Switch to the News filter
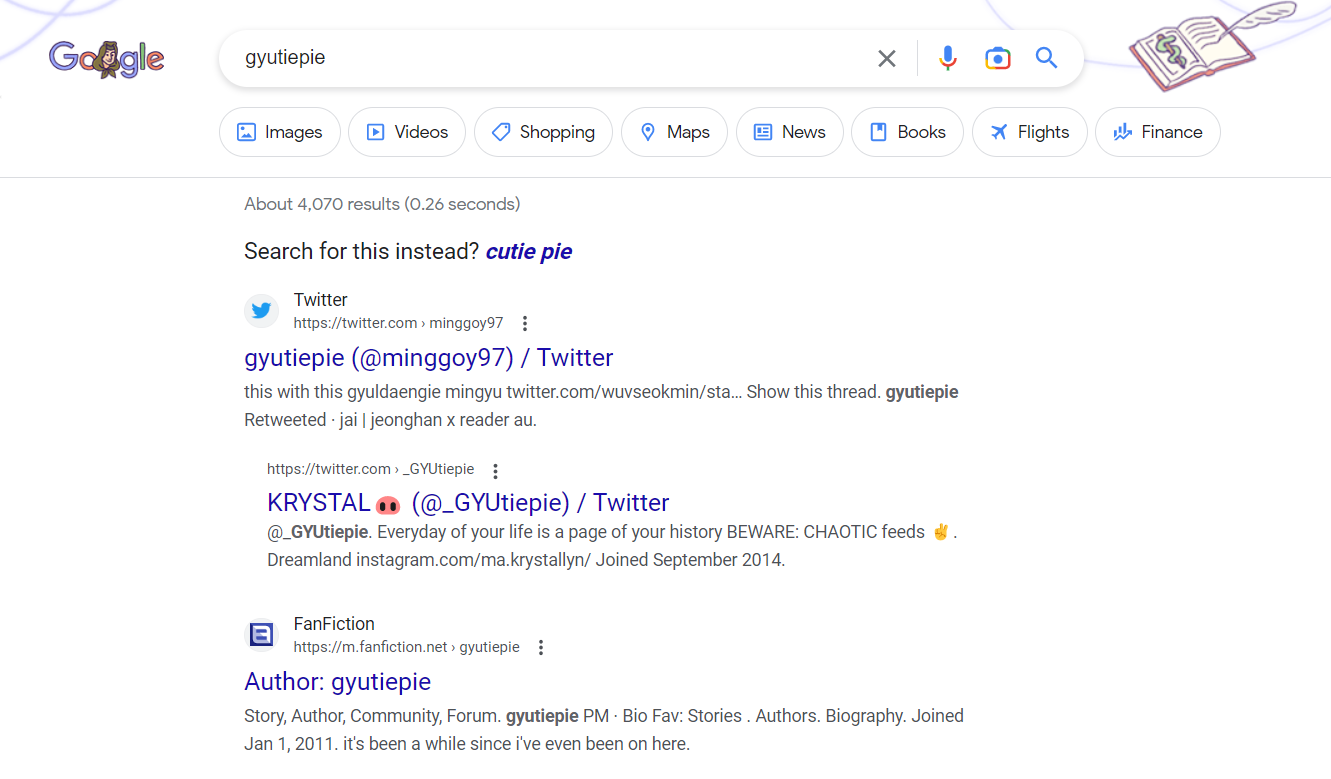This screenshot has width=1331, height=779. 790,132
